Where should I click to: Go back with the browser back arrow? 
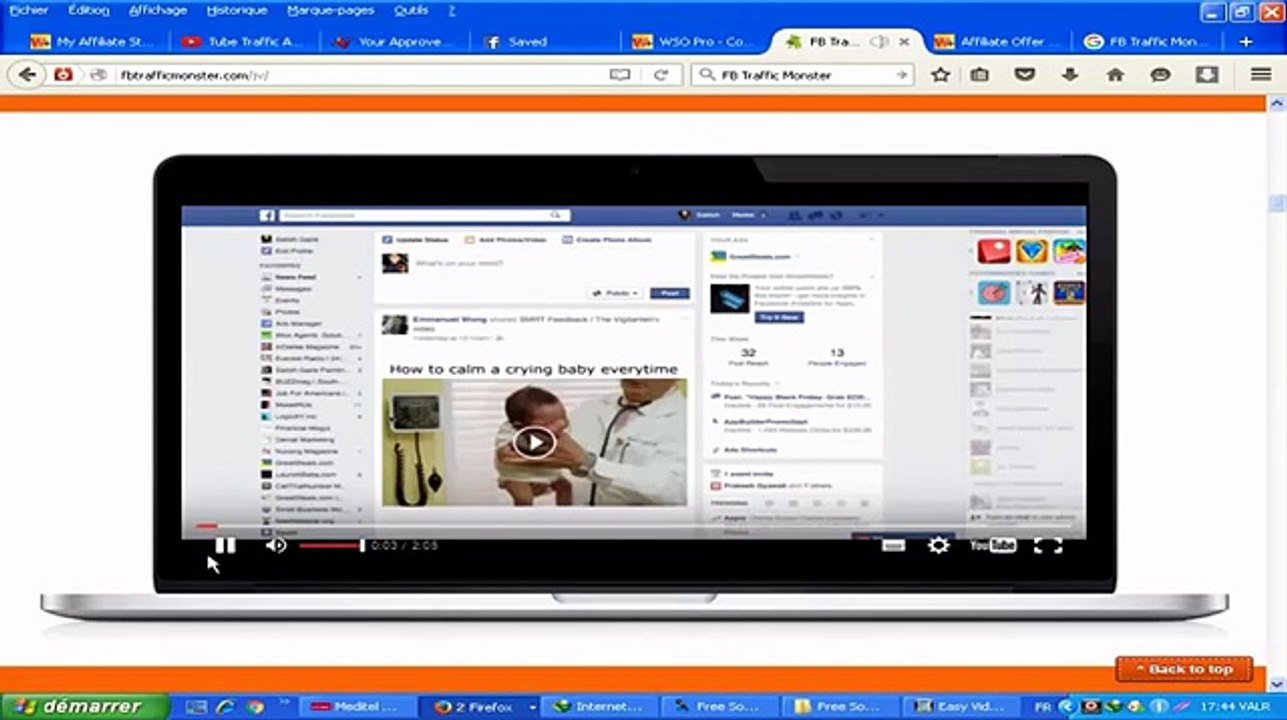tap(27, 74)
